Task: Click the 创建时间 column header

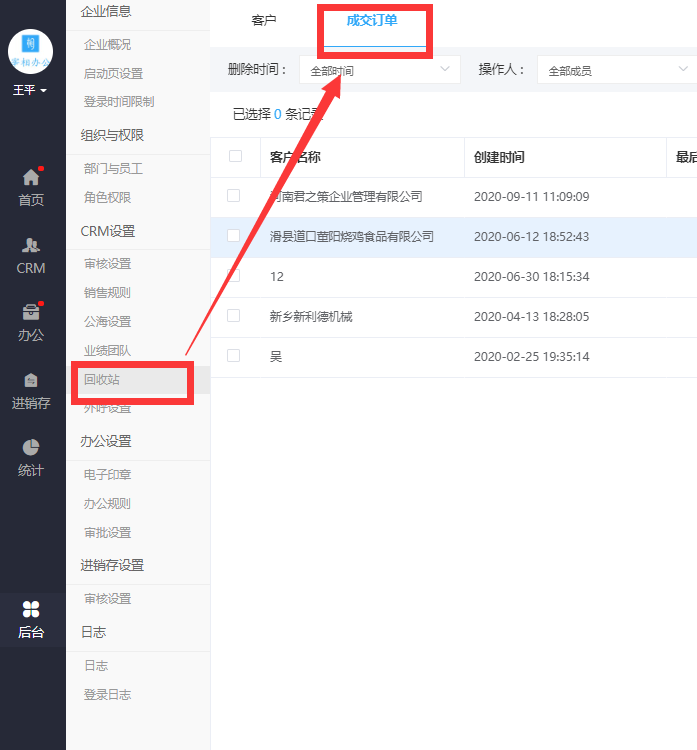Action: pyautogui.click(x=499, y=157)
